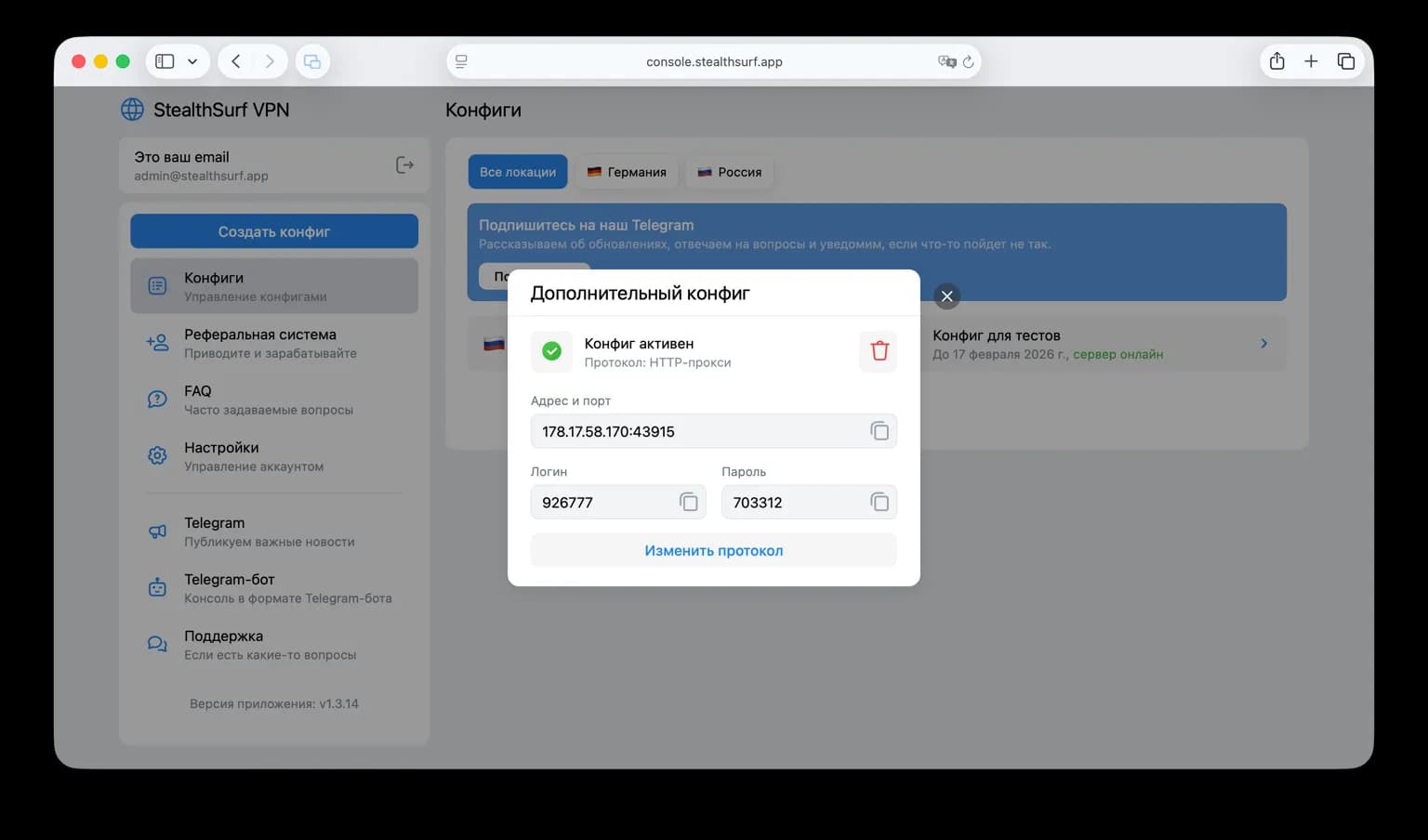
Task: Close the Дополнительный конфиг dialog
Action: pyautogui.click(x=946, y=296)
